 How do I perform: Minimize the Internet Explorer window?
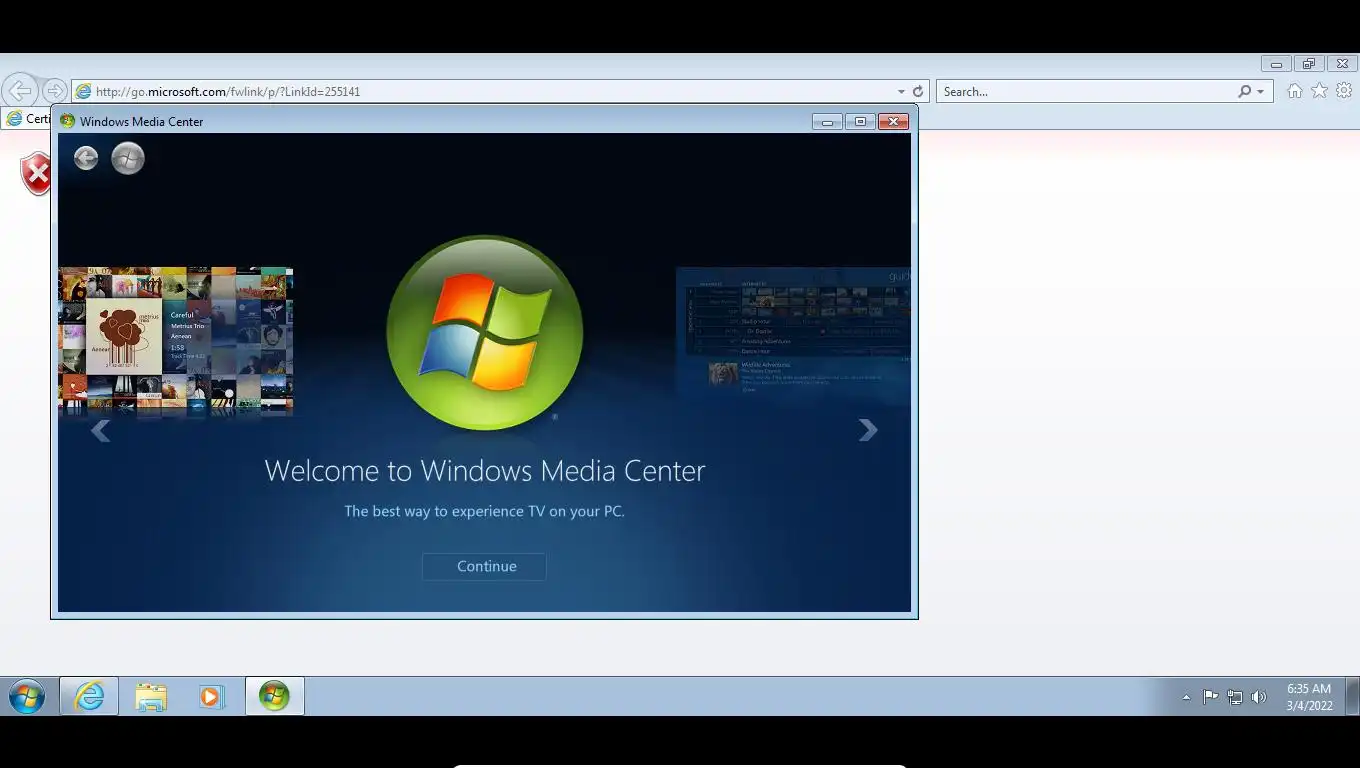tap(1276, 64)
